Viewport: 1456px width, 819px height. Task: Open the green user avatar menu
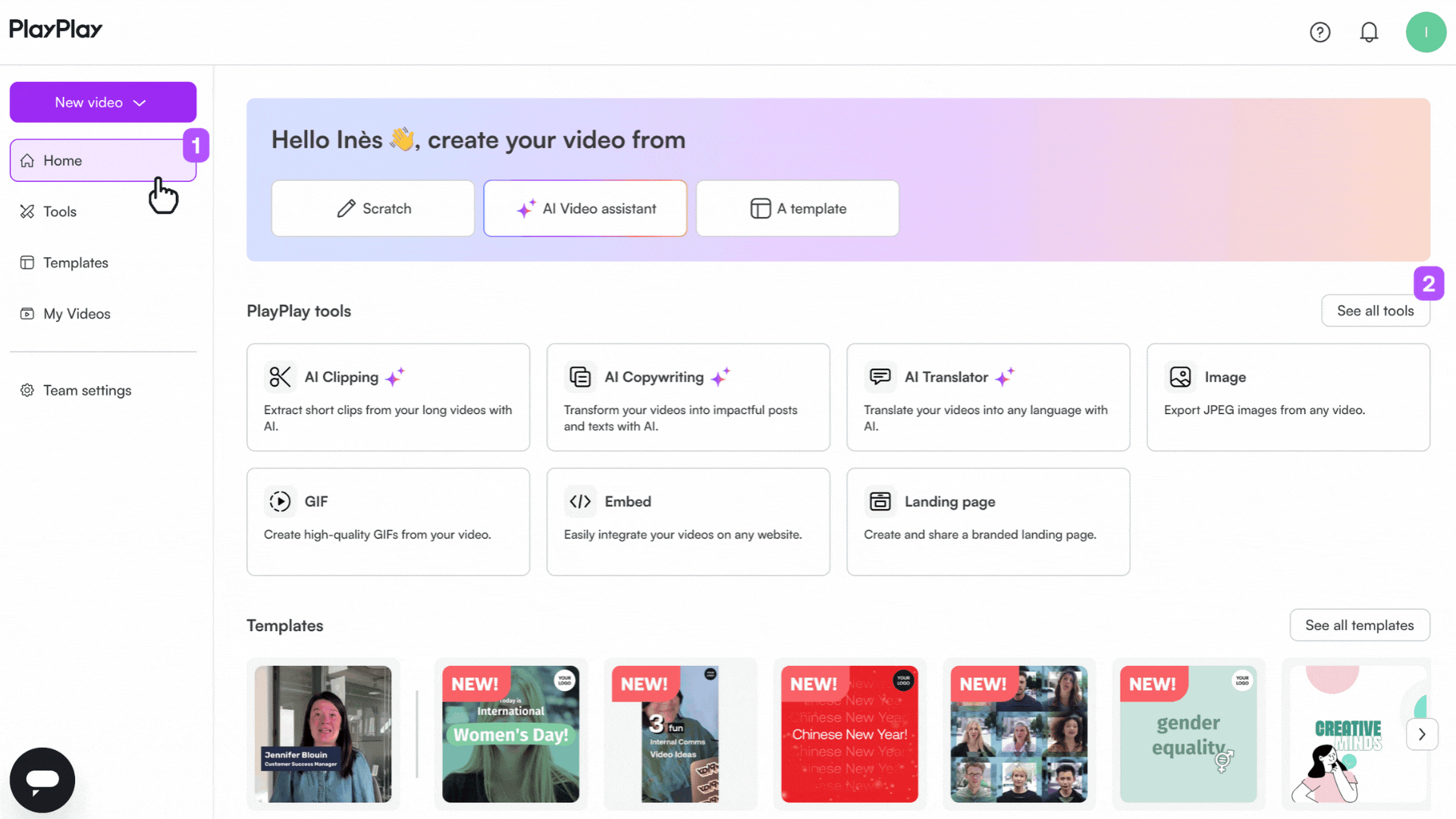coord(1426,33)
